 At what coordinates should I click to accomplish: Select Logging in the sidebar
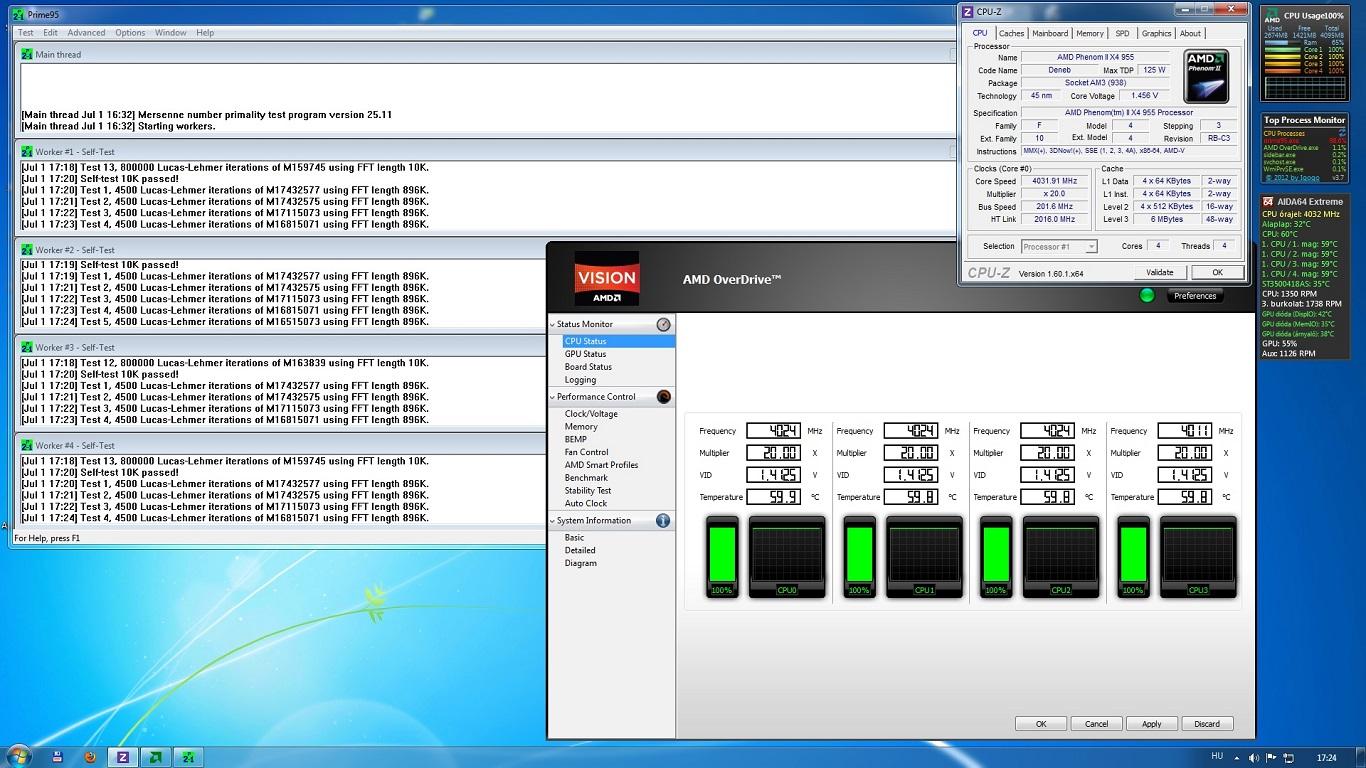tap(580, 380)
